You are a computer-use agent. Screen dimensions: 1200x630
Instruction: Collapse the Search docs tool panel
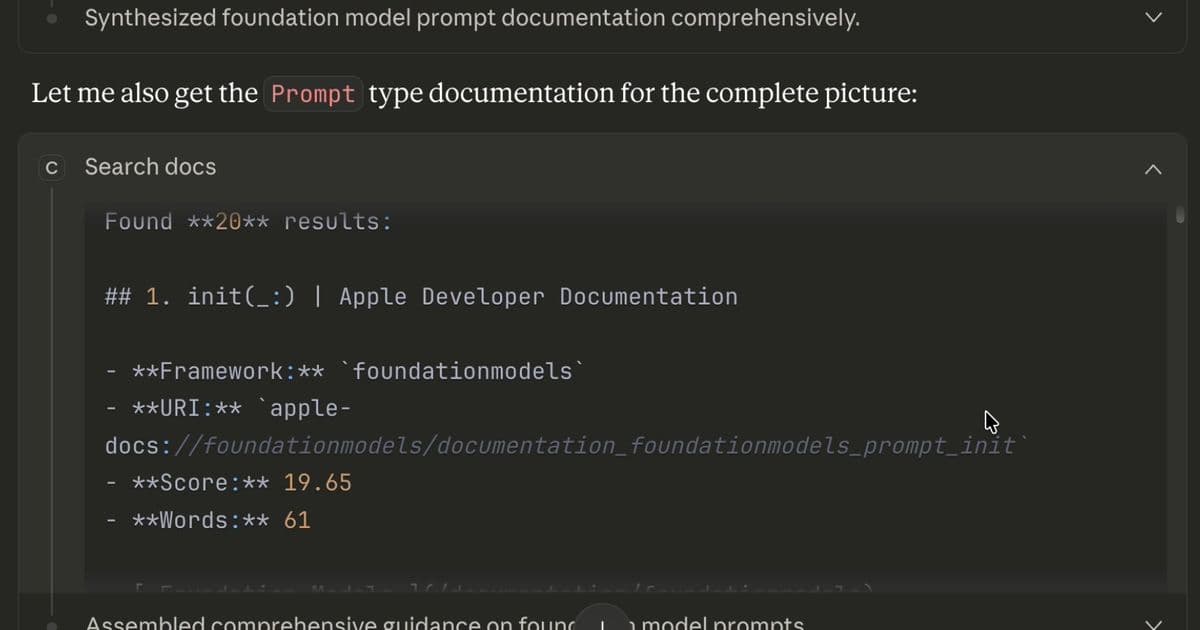coord(1153,169)
